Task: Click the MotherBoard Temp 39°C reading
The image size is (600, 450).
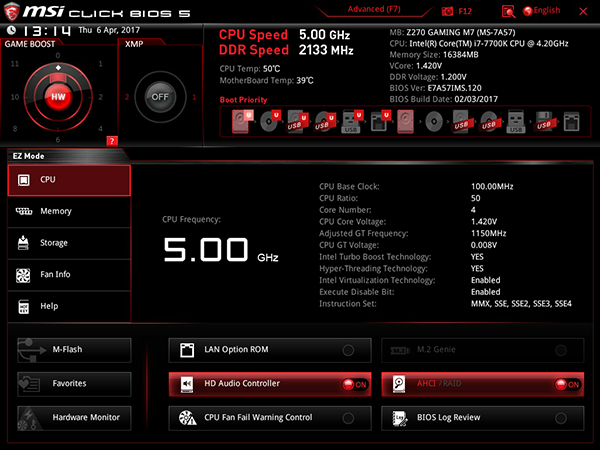Action: coord(266,80)
